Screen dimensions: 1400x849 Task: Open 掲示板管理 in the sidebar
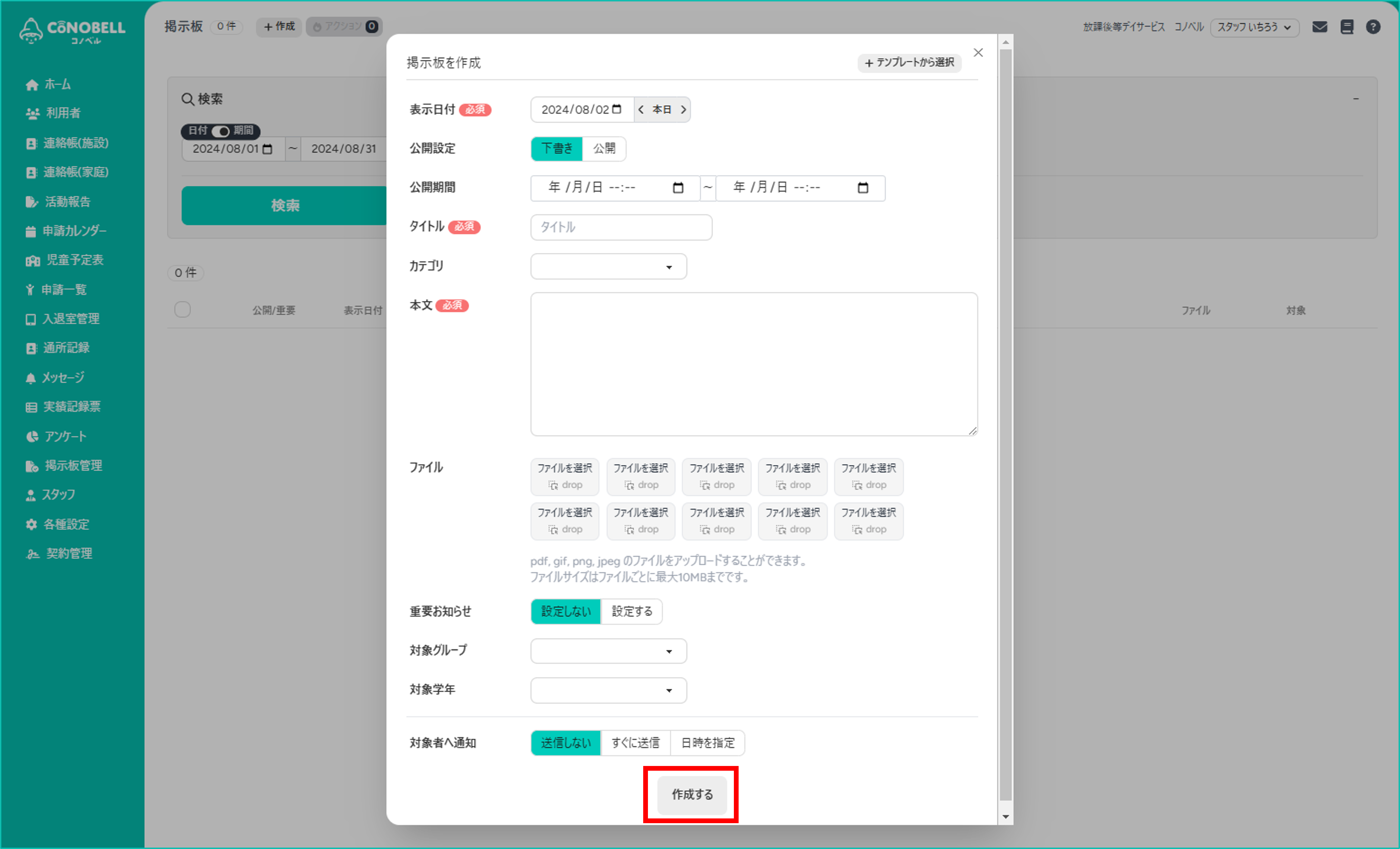click(64, 465)
